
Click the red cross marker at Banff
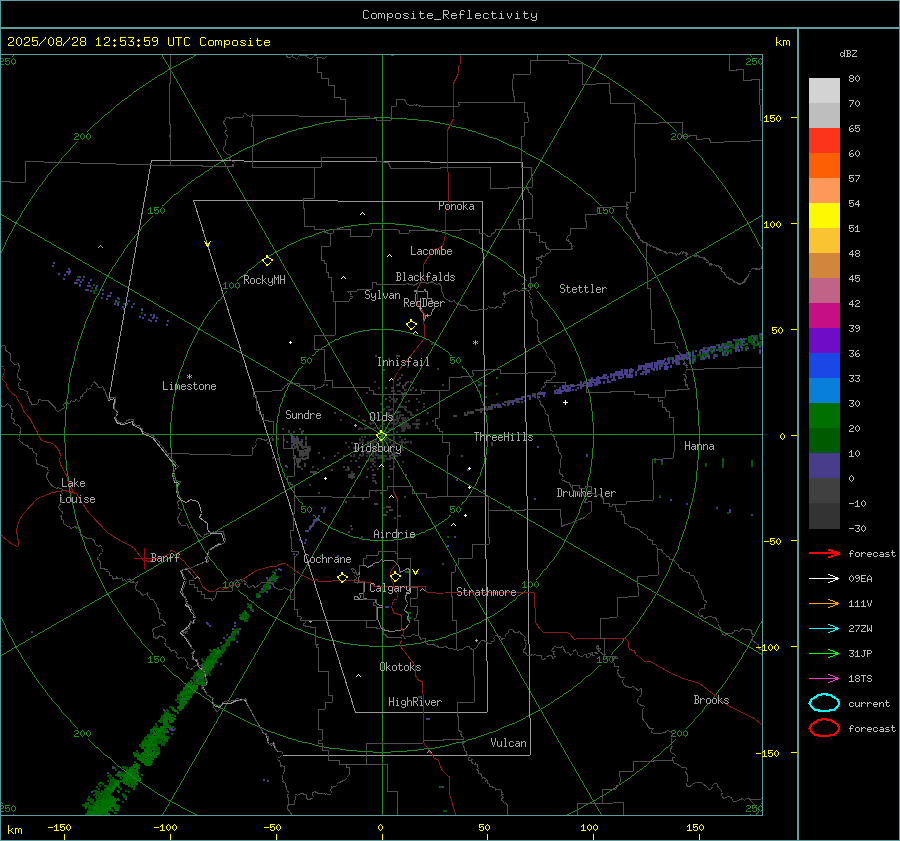coord(143,558)
